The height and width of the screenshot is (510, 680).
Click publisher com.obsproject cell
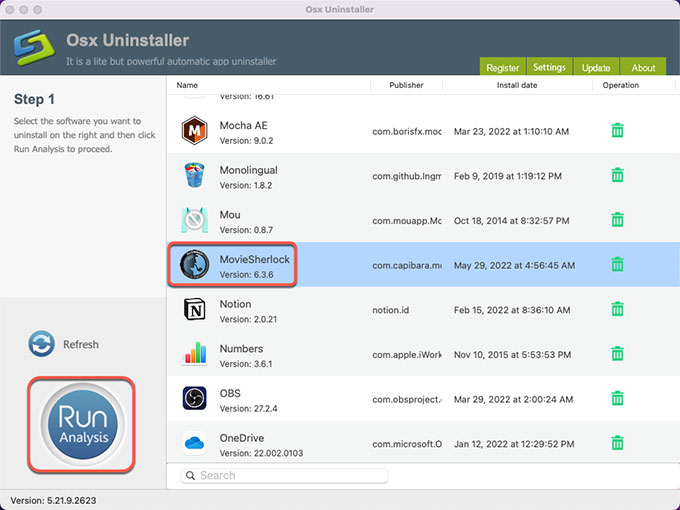(407, 399)
